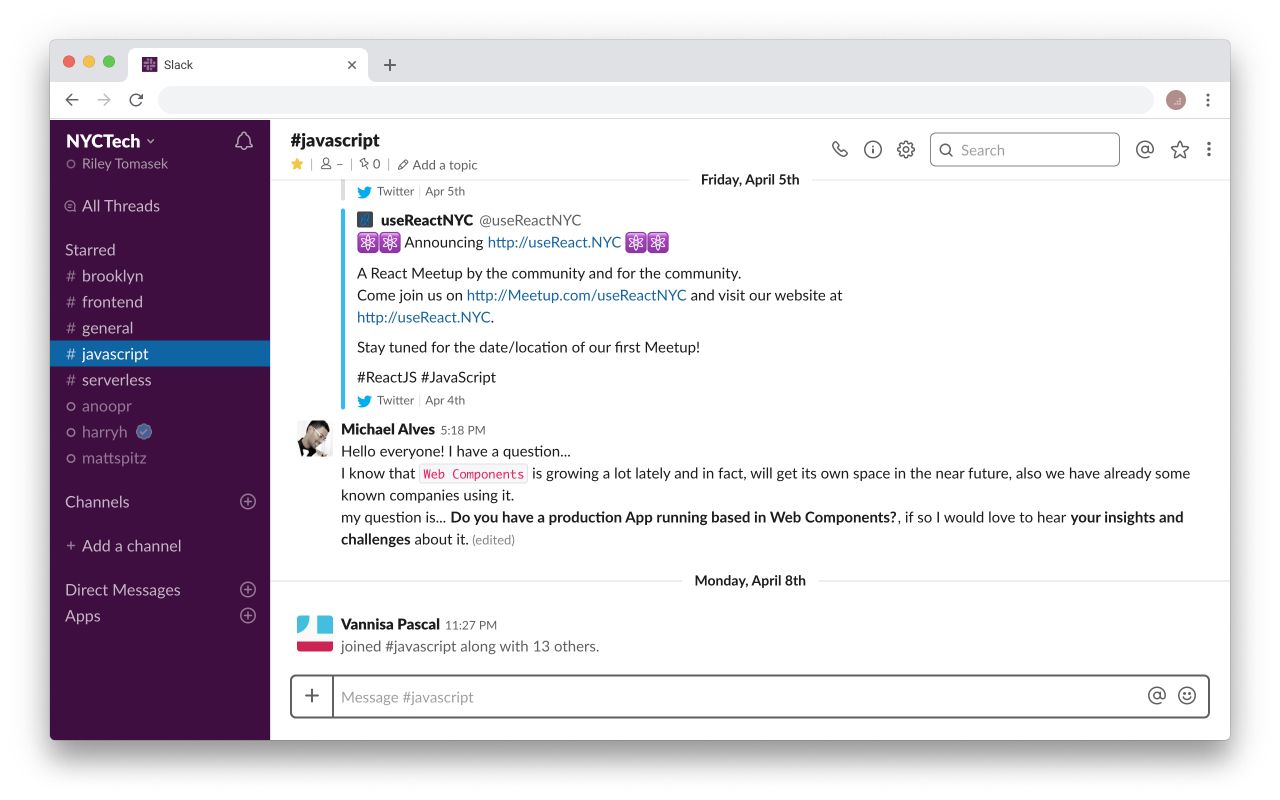
Task: Open the browser options three-dot menu
Action: [1208, 100]
